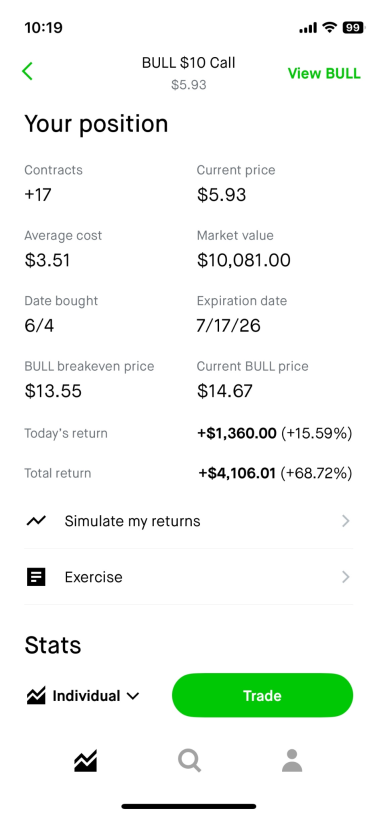Tap the battery indicator in status bar
The width and height of the screenshot is (377, 817).
(x=354, y=28)
